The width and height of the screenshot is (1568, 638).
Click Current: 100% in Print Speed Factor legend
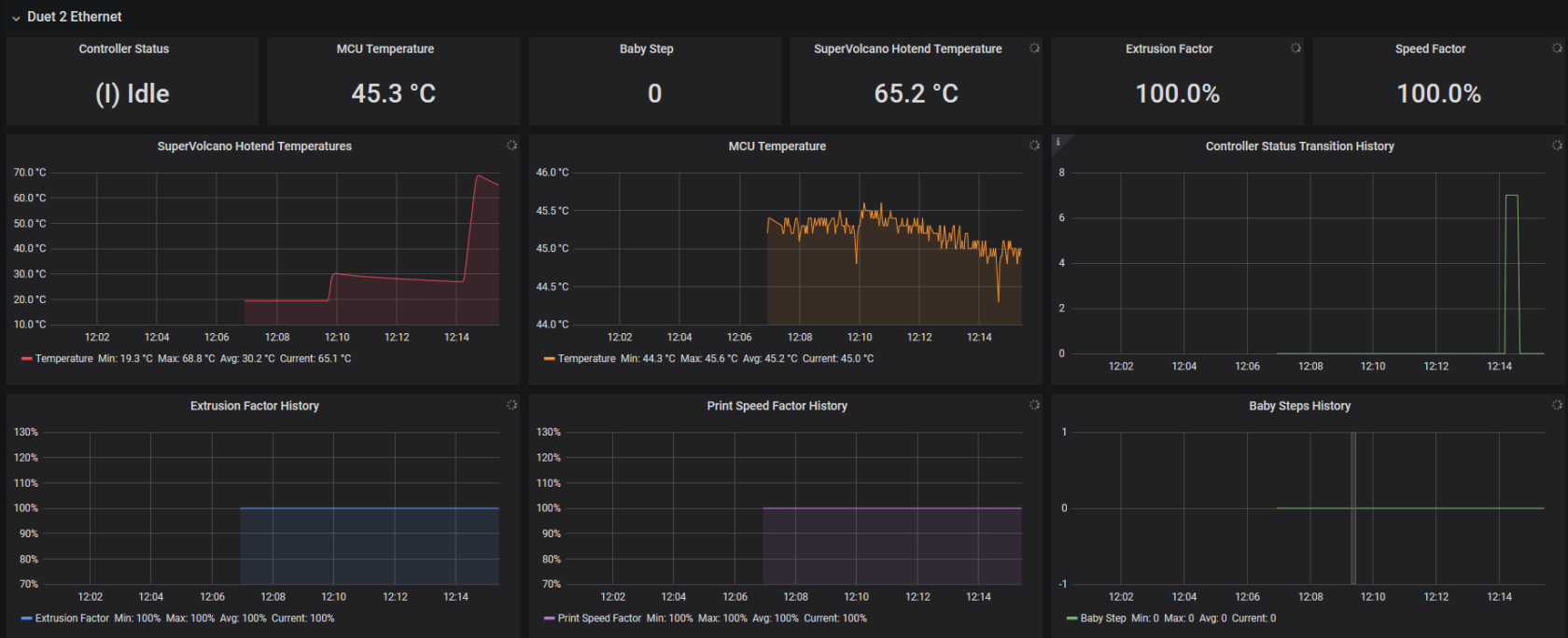click(x=835, y=618)
